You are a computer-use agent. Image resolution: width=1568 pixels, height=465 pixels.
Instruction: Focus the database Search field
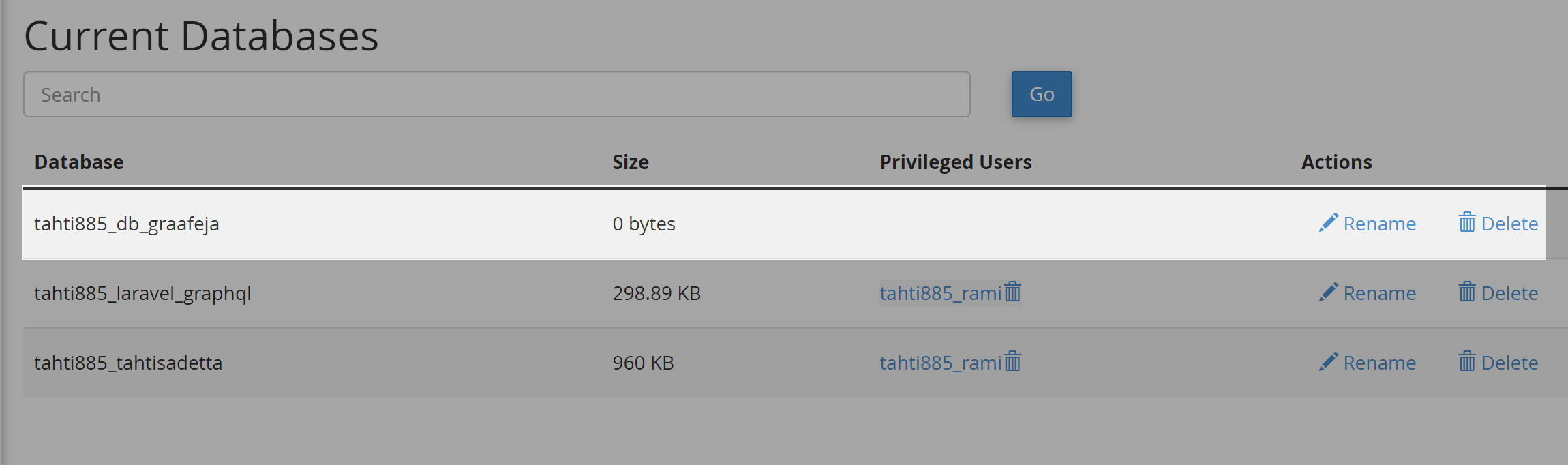pos(497,94)
